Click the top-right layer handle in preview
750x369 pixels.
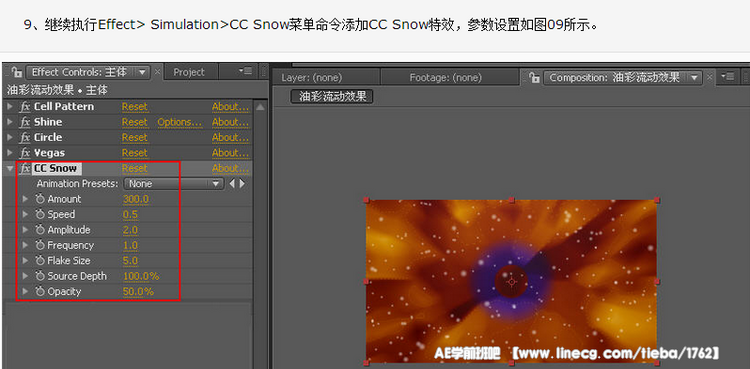(657, 200)
